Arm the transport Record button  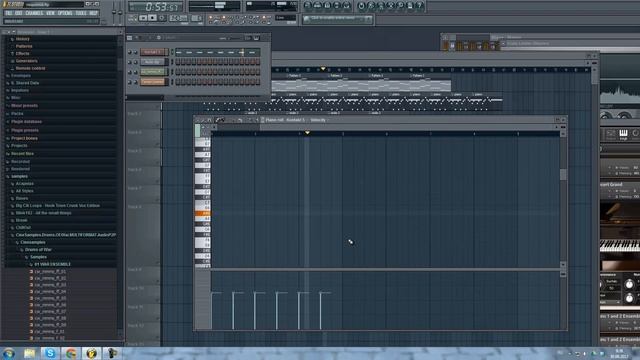point(162,18)
